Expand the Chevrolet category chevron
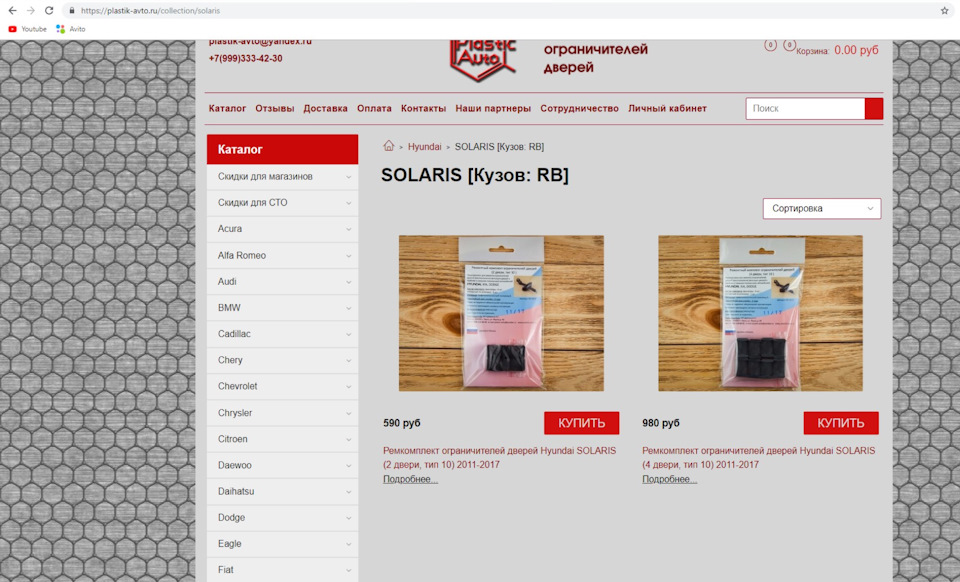The width and height of the screenshot is (960, 582). pos(348,387)
